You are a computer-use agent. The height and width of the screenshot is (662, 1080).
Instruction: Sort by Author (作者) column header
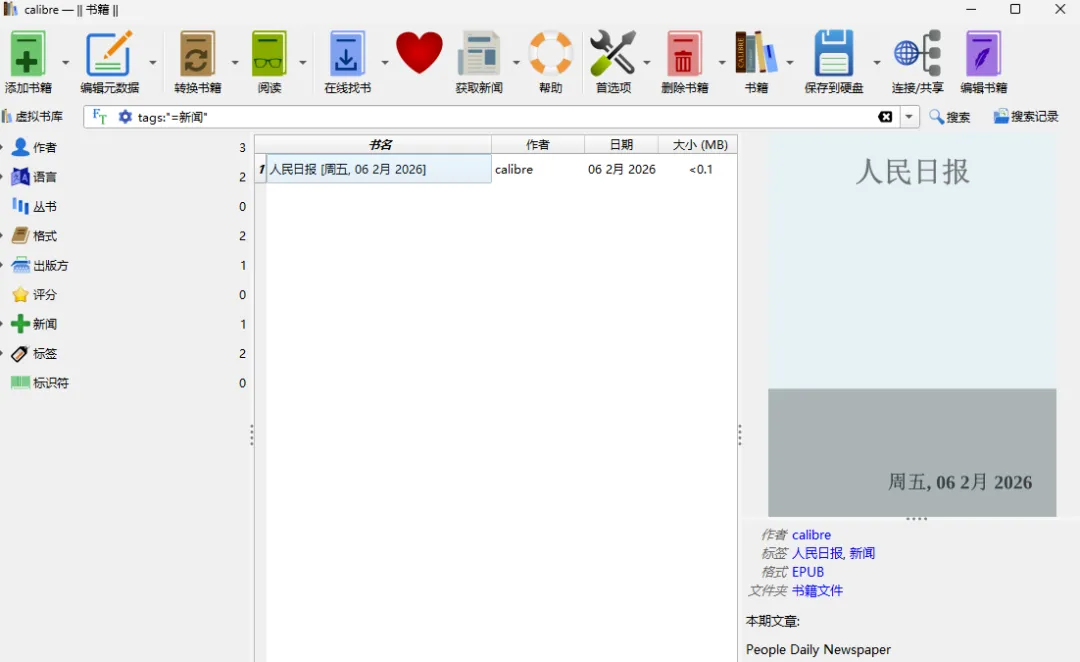pyautogui.click(x=538, y=145)
